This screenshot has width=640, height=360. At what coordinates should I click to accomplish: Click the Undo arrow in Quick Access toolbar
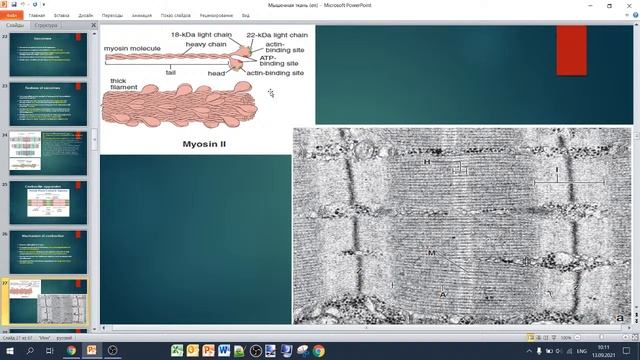point(23,4)
